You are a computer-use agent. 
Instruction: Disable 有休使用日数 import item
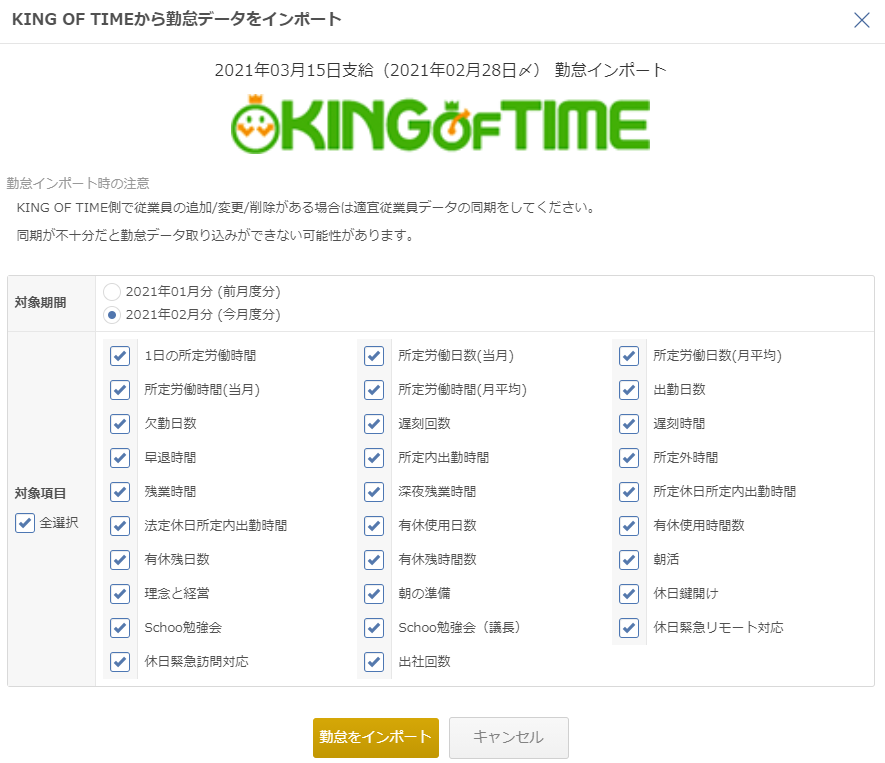tap(374, 526)
